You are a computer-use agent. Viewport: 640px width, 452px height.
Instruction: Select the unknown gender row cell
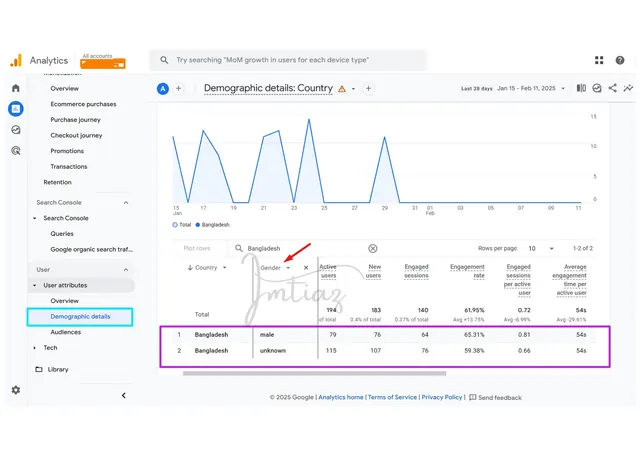(x=273, y=350)
